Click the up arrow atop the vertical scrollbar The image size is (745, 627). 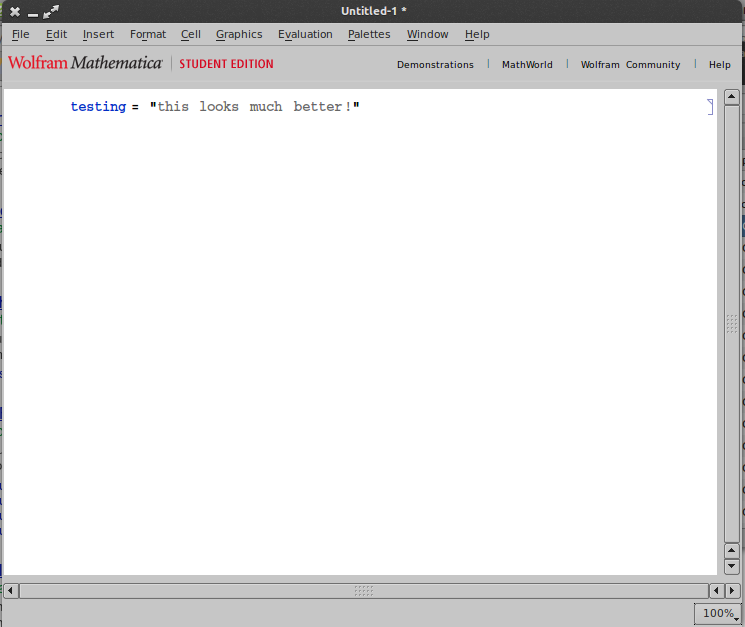[x=732, y=98]
